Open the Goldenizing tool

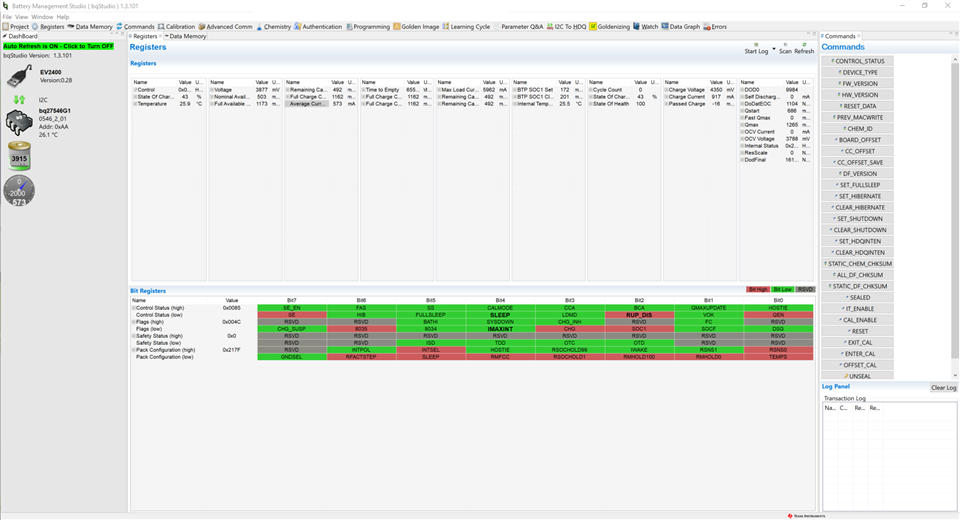(609, 27)
